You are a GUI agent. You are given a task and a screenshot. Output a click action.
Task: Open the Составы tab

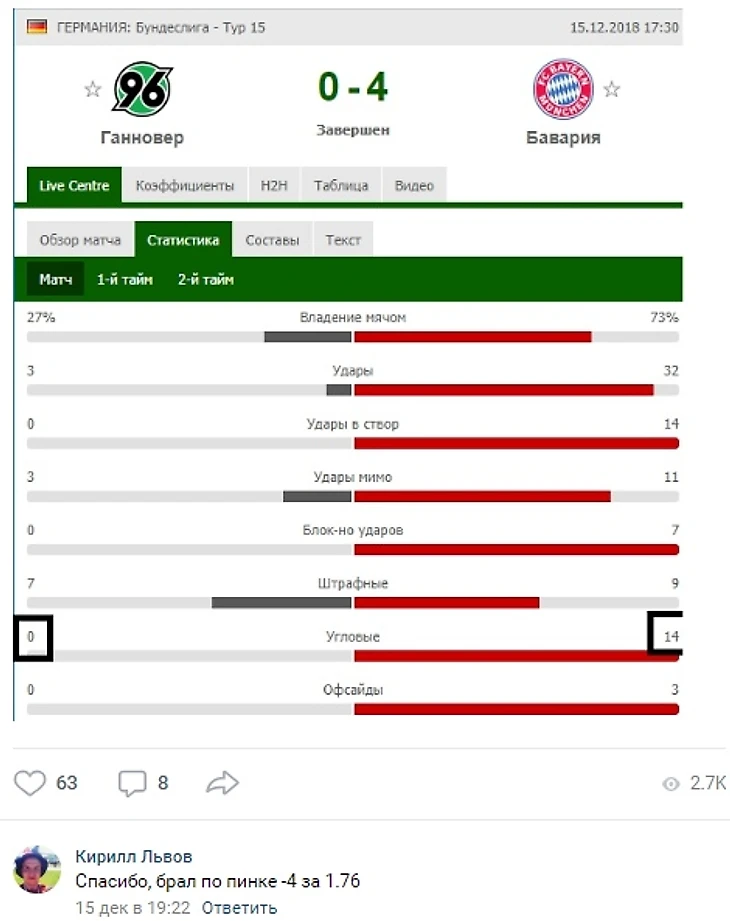[272, 240]
